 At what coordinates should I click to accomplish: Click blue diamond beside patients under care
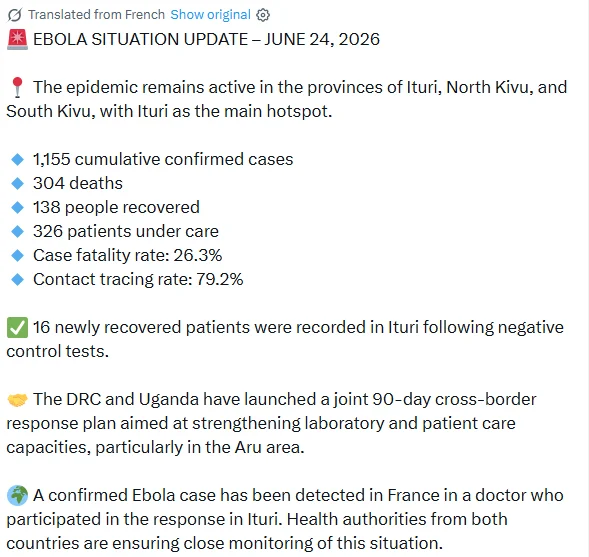(x=17, y=231)
